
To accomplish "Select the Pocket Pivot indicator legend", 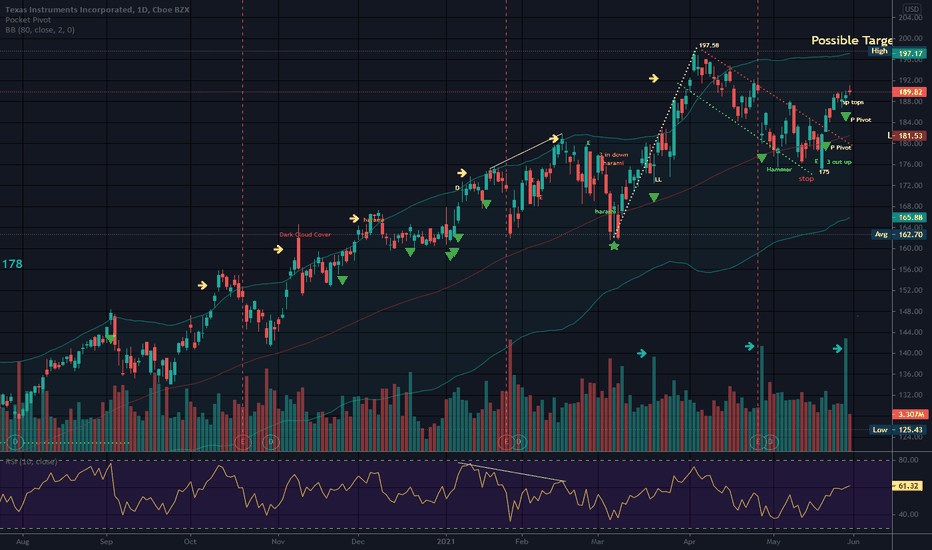I will pyautogui.click(x=28, y=20).
